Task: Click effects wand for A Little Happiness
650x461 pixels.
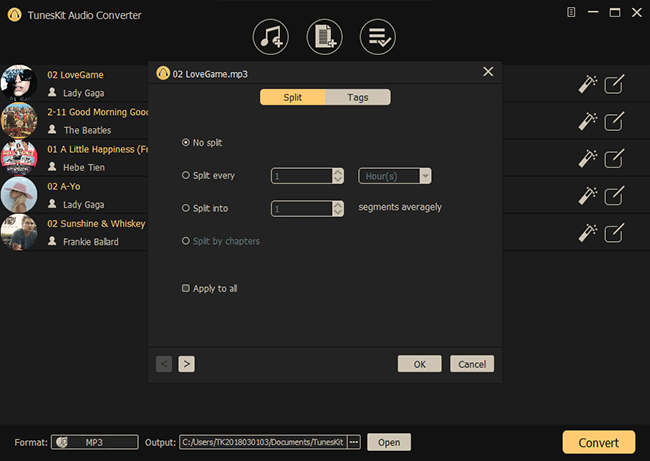Action: pyautogui.click(x=587, y=158)
